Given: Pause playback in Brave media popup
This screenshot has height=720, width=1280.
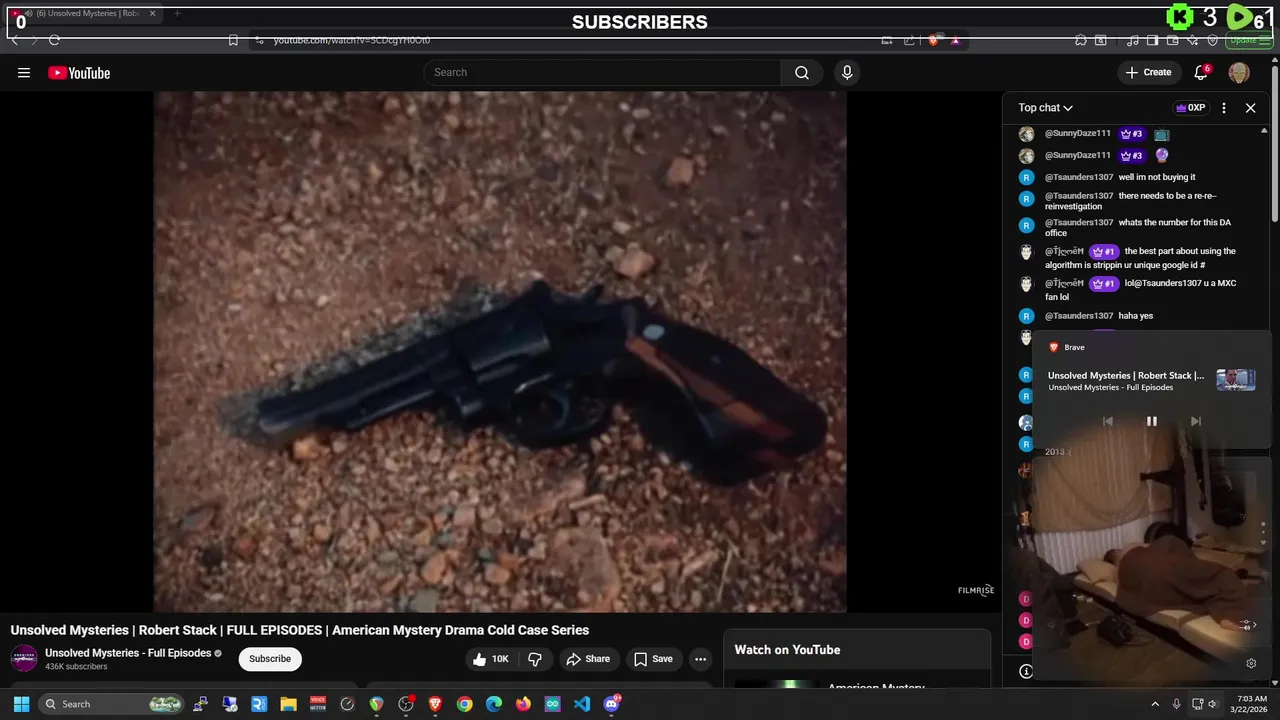Looking at the screenshot, I should (1151, 421).
